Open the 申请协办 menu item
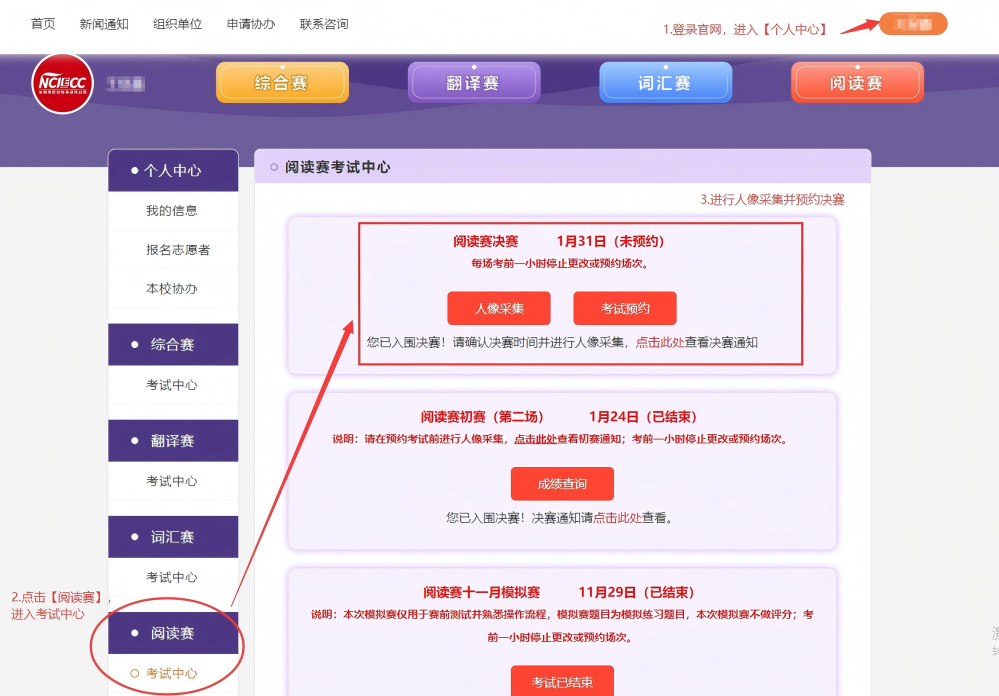 (250, 23)
